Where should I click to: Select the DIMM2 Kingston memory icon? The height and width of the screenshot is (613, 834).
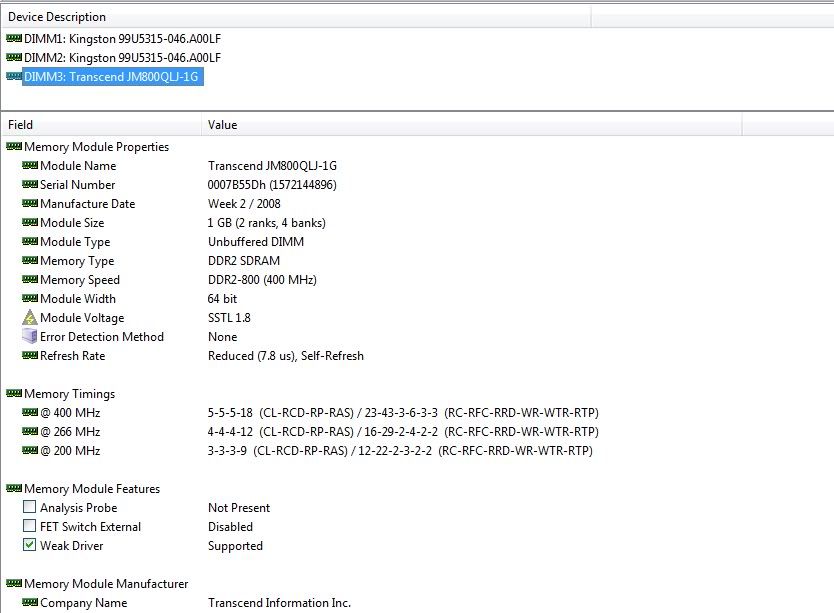pyautogui.click(x=14, y=57)
